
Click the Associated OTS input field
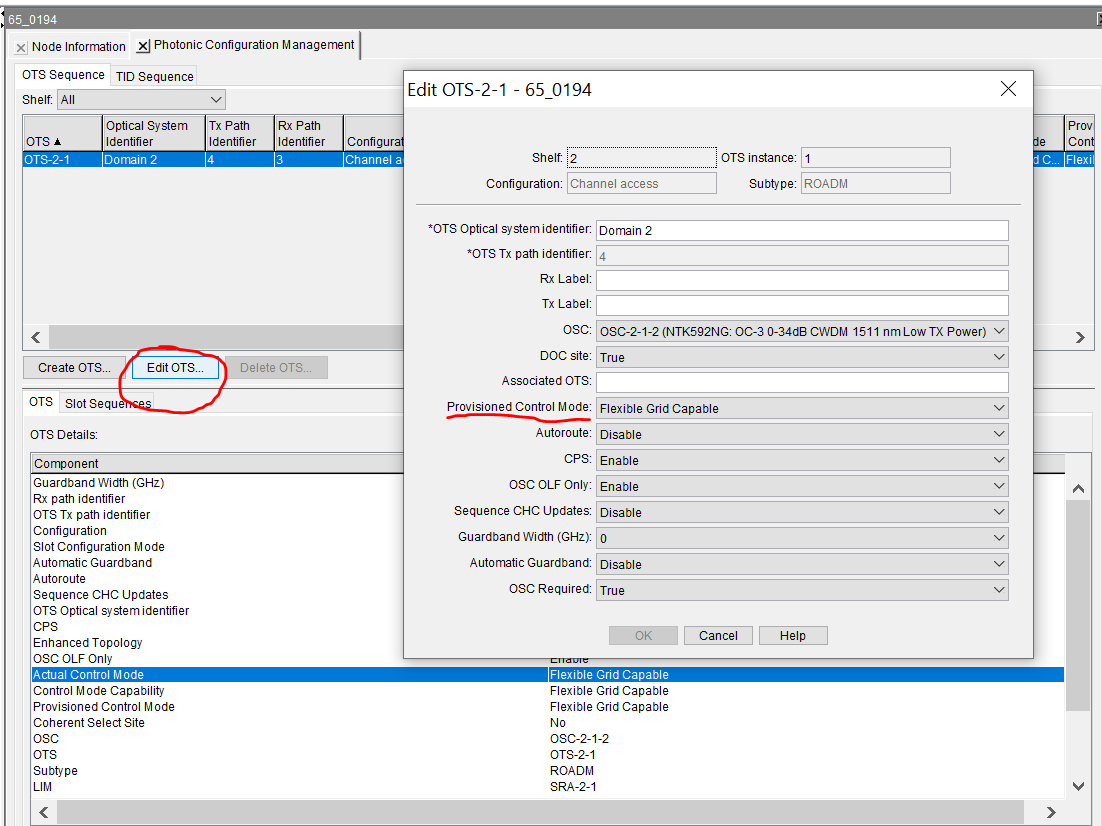pos(802,382)
